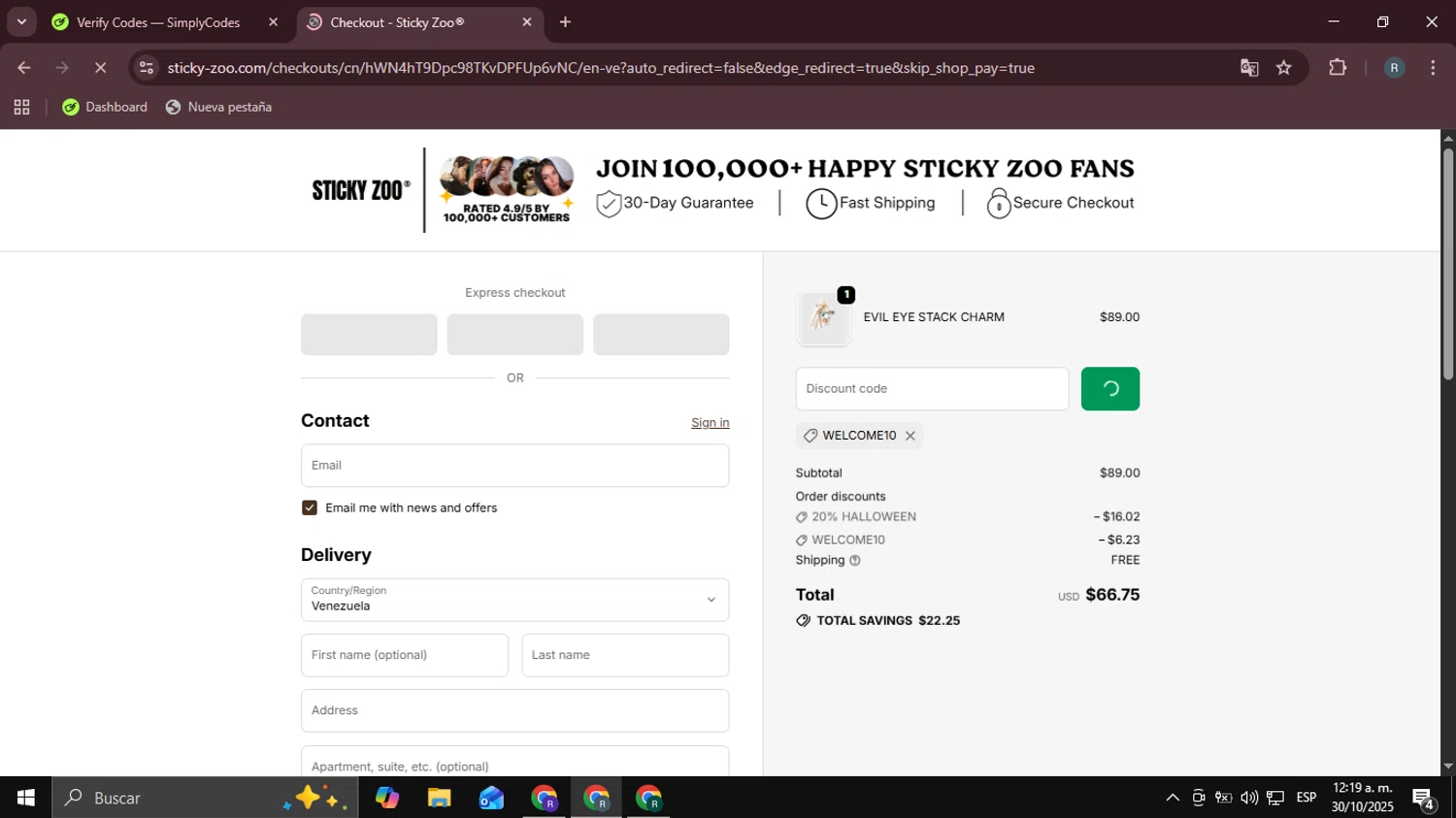This screenshot has width=1456, height=818.
Task: Click the First name (optional) field
Action: pos(405,655)
